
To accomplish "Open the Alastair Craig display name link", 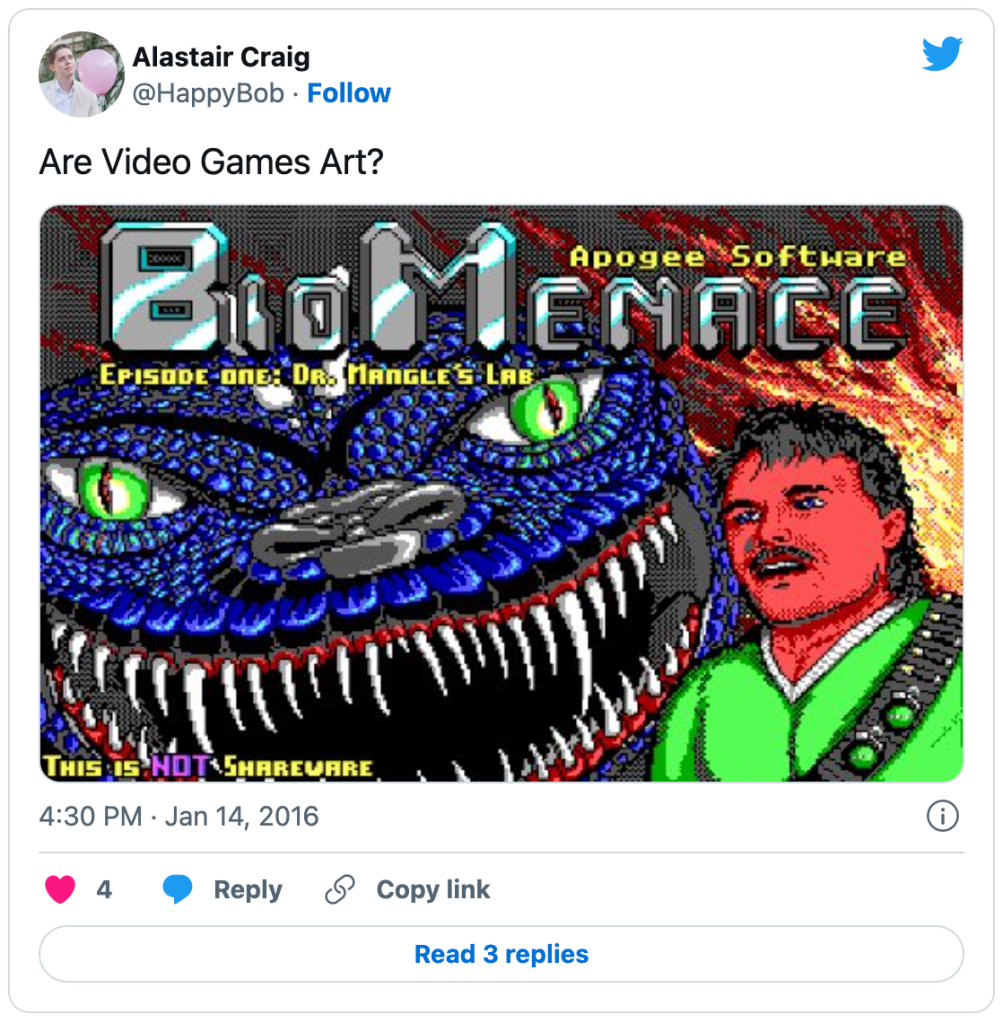I will 221,57.
